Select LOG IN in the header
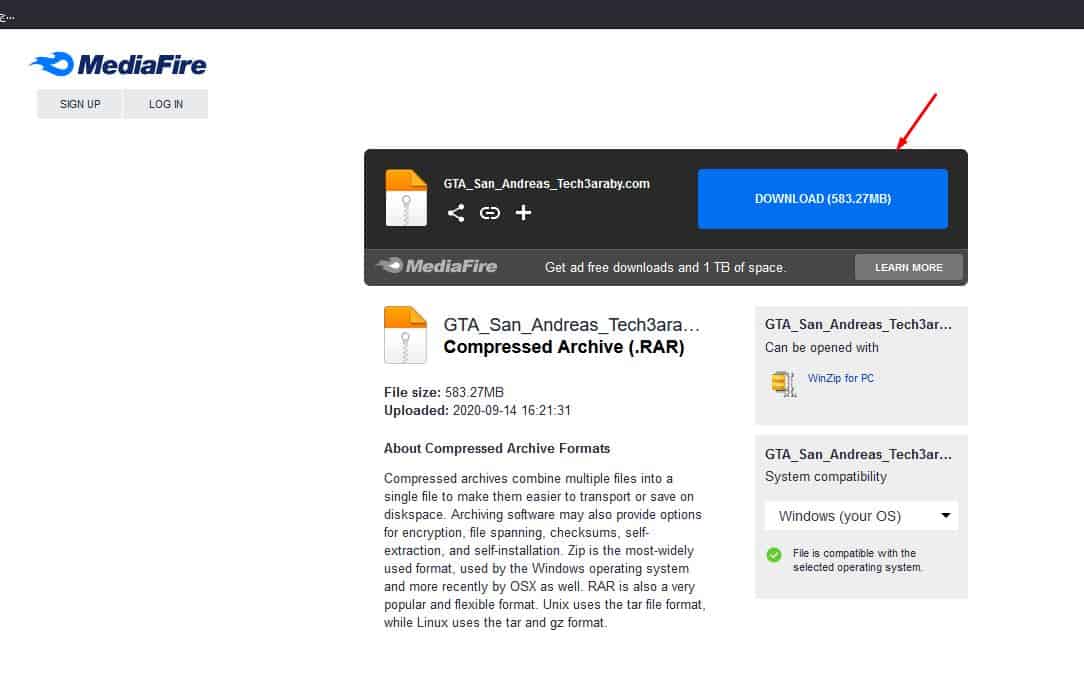Image resolution: width=1084 pixels, height=695 pixels. (166, 104)
